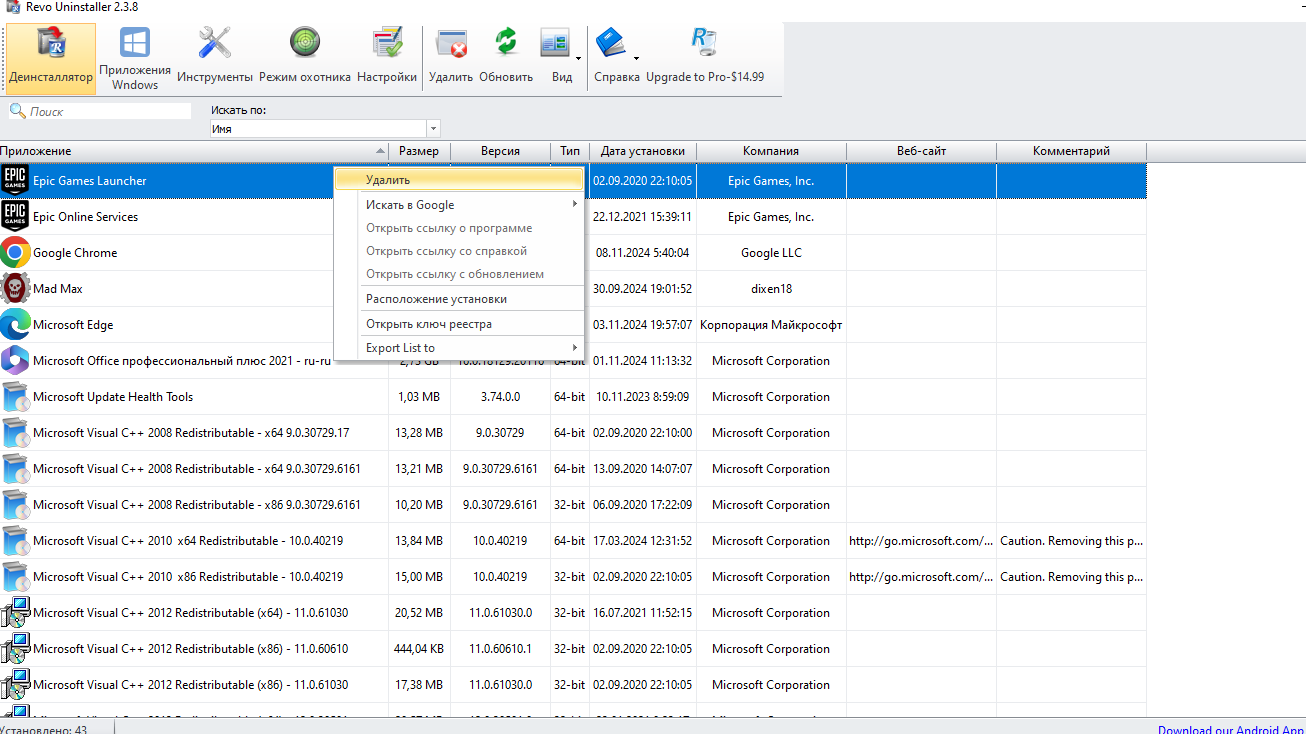Sort list by Комментарий column

(x=1071, y=151)
